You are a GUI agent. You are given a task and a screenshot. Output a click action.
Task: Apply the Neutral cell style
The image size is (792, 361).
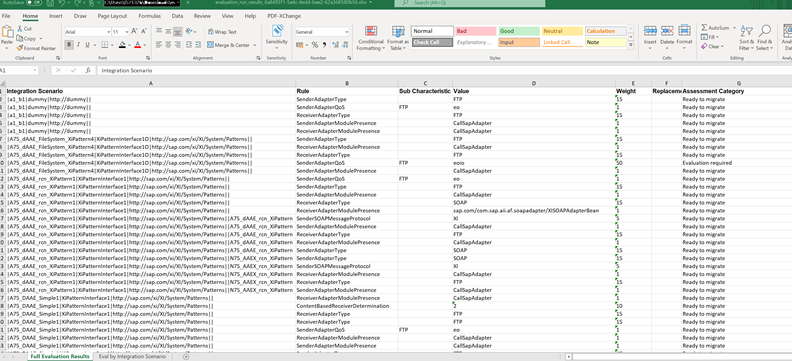tap(562, 31)
